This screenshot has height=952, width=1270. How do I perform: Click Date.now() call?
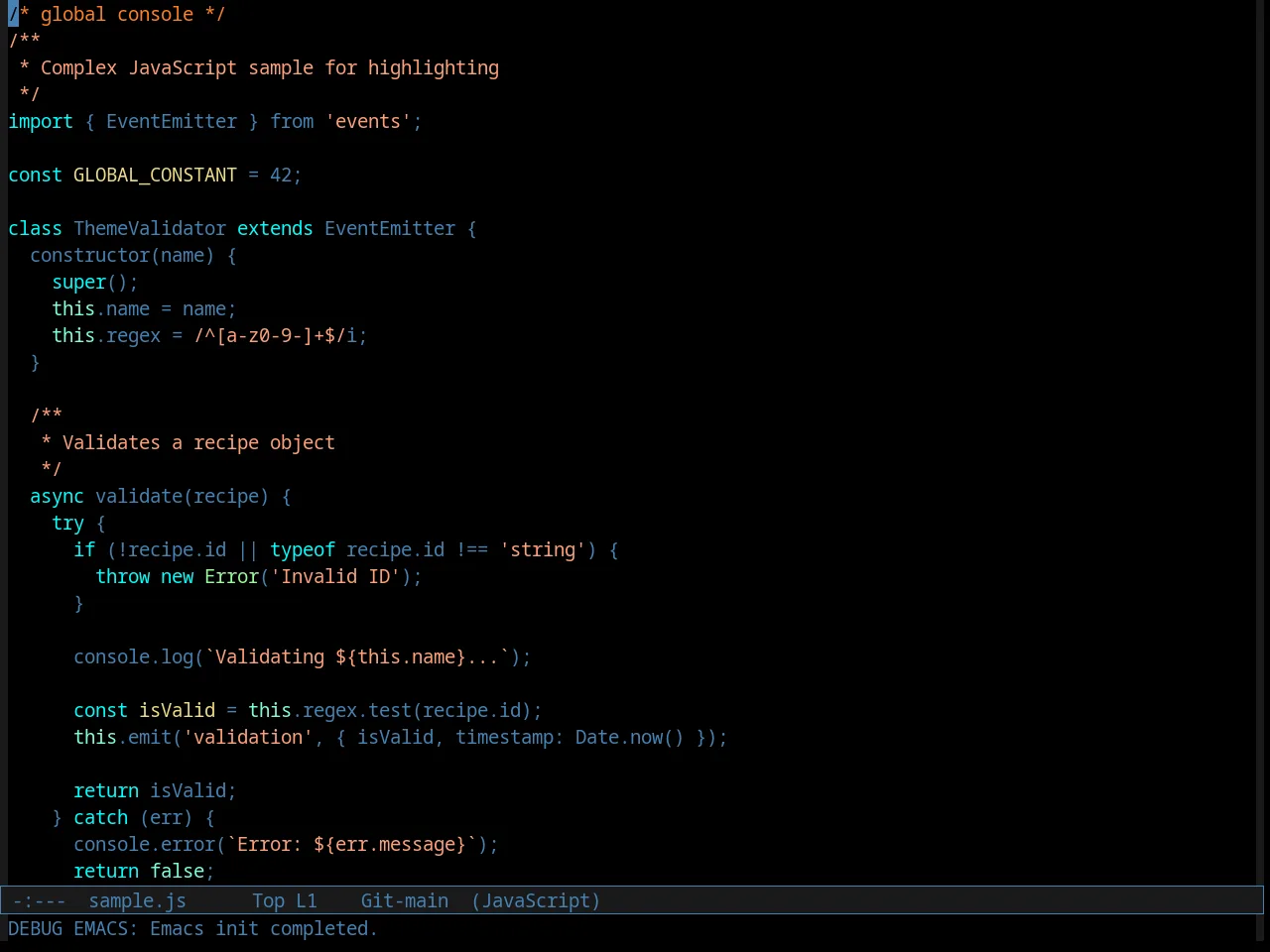click(x=630, y=737)
